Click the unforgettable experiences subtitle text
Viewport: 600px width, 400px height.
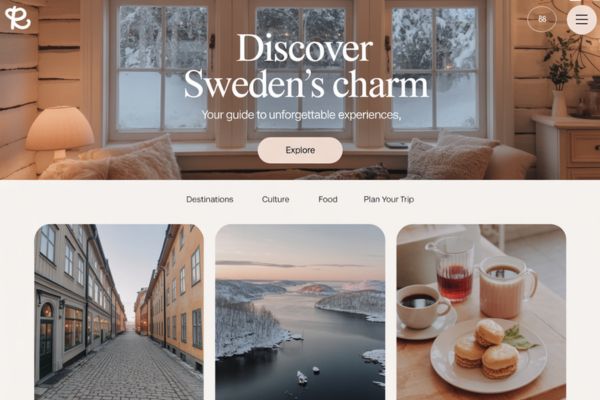tap(301, 115)
